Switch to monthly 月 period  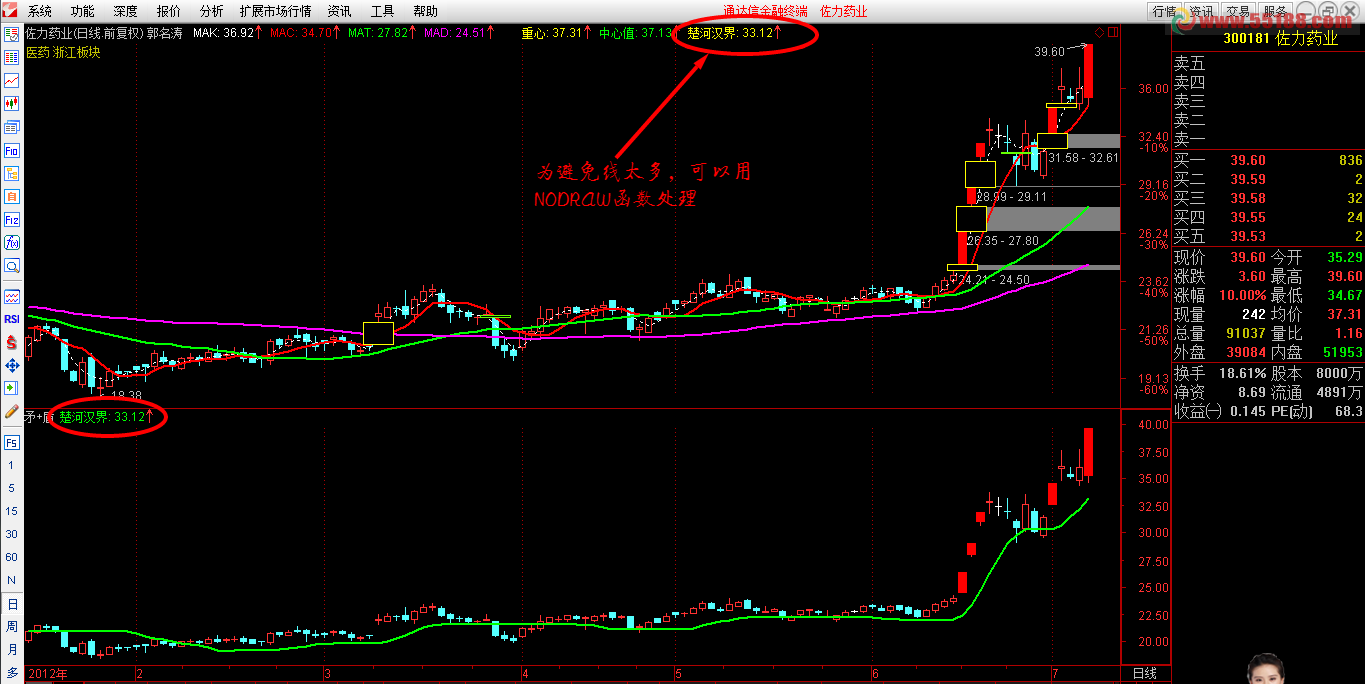point(12,650)
